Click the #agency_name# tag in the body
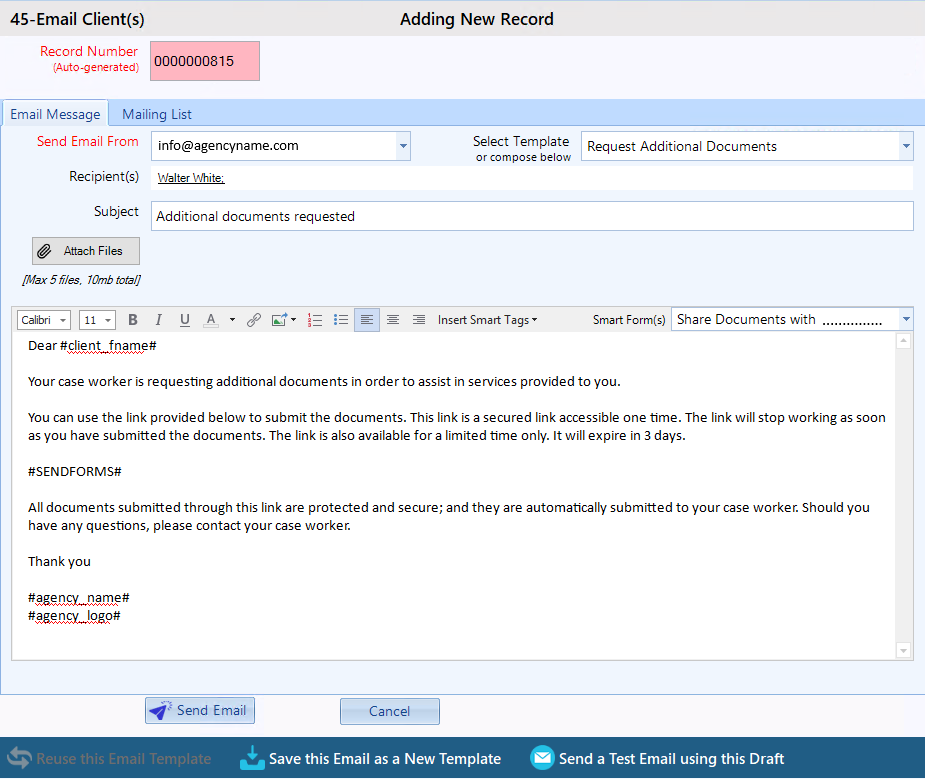Viewport: 925px width, 779px height. [78, 597]
